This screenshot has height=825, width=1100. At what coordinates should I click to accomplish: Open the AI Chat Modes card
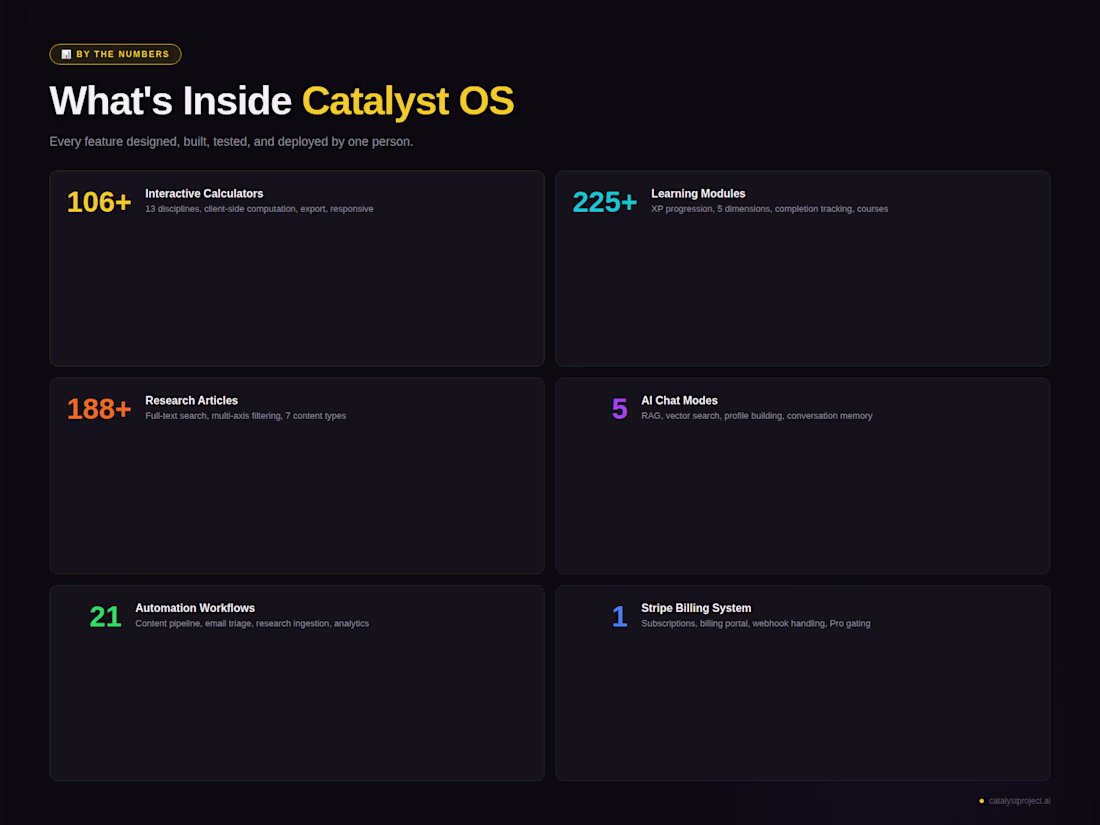(x=803, y=475)
